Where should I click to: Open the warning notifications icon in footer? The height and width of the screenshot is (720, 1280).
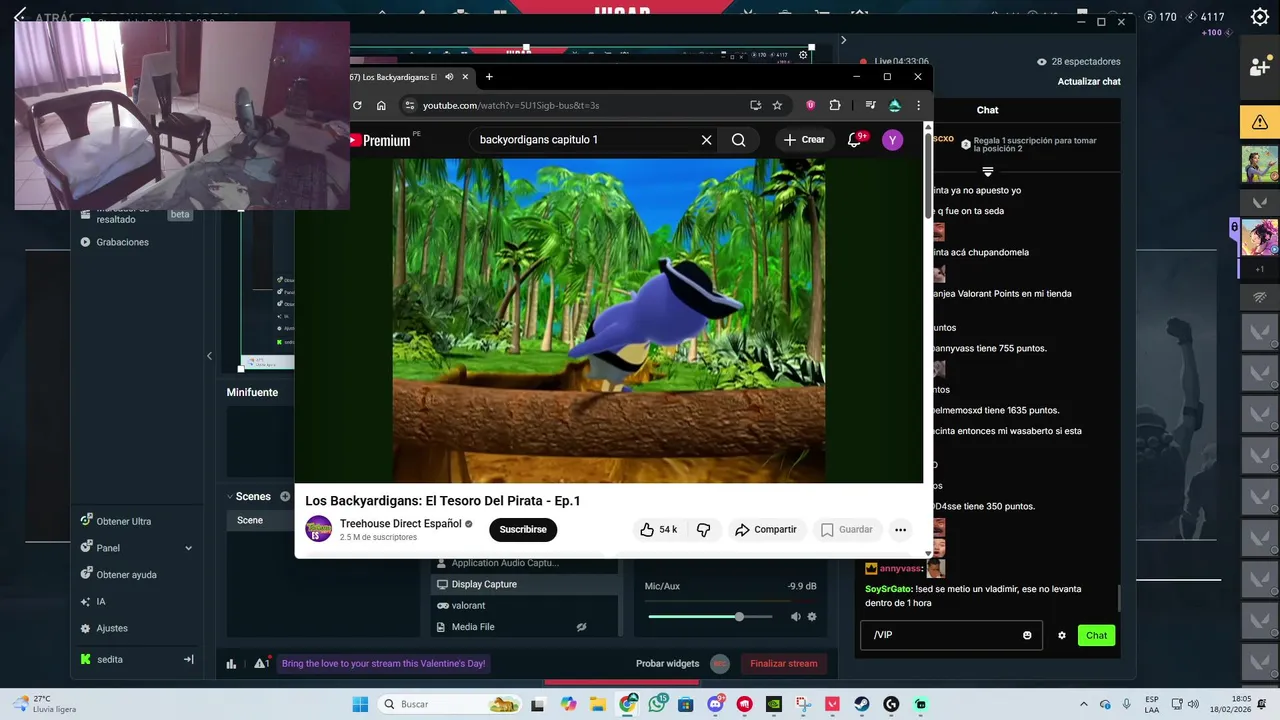point(261,663)
